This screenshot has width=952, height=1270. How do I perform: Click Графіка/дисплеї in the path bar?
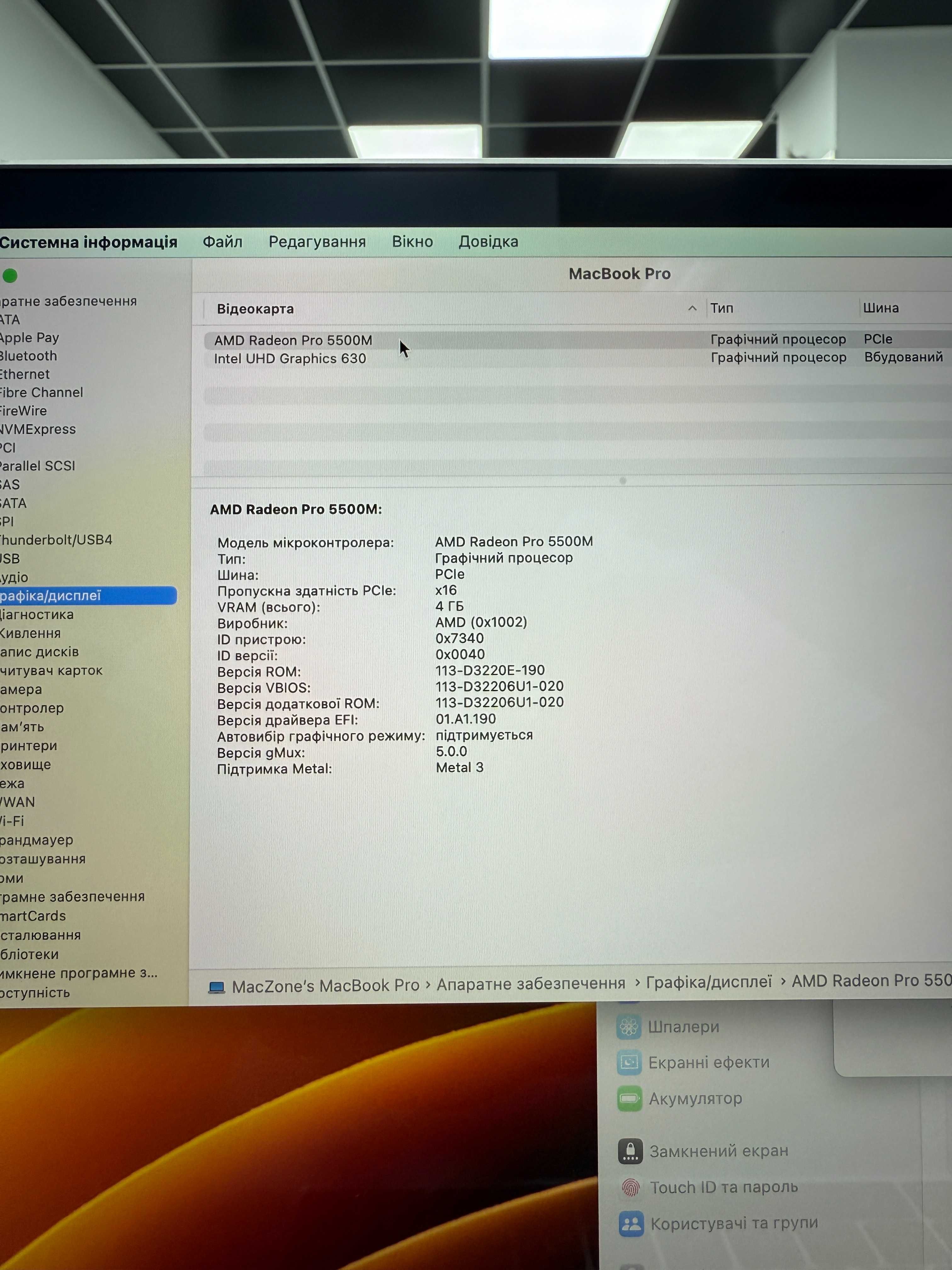click(709, 982)
